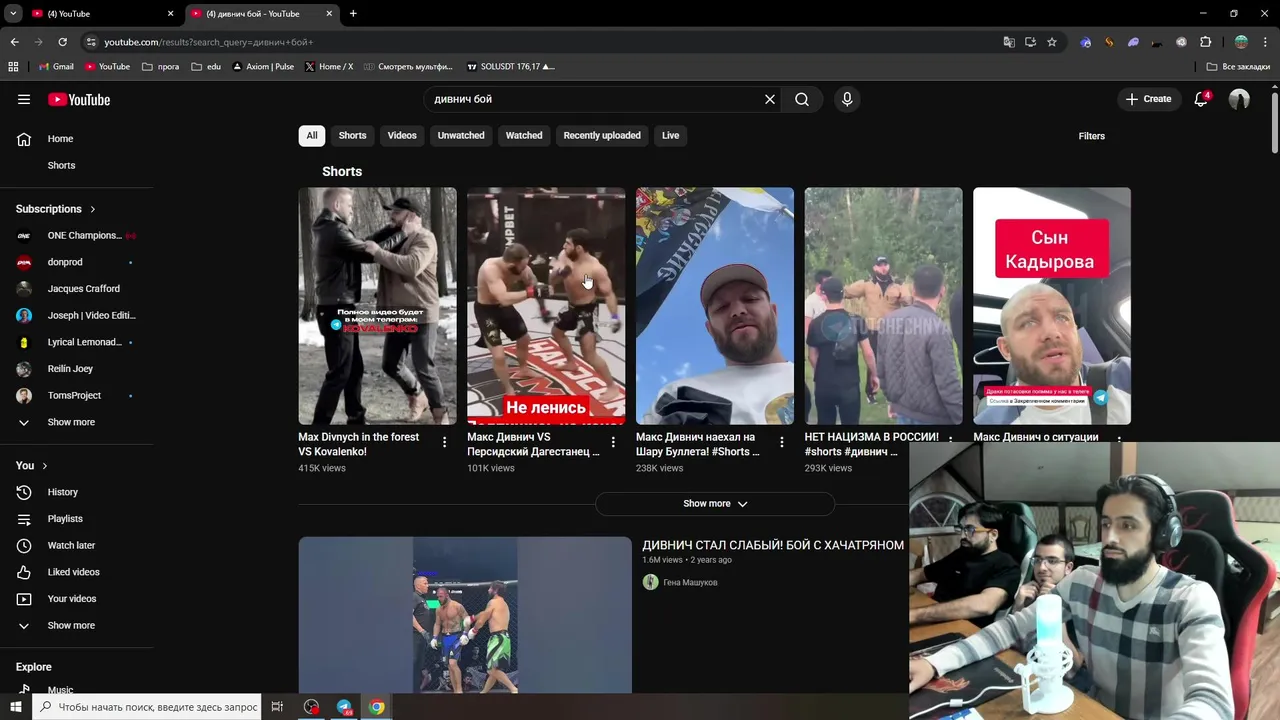Screen dimensions: 1280x720
Task: Select the Shorts filter chip
Action: [x=352, y=136]
